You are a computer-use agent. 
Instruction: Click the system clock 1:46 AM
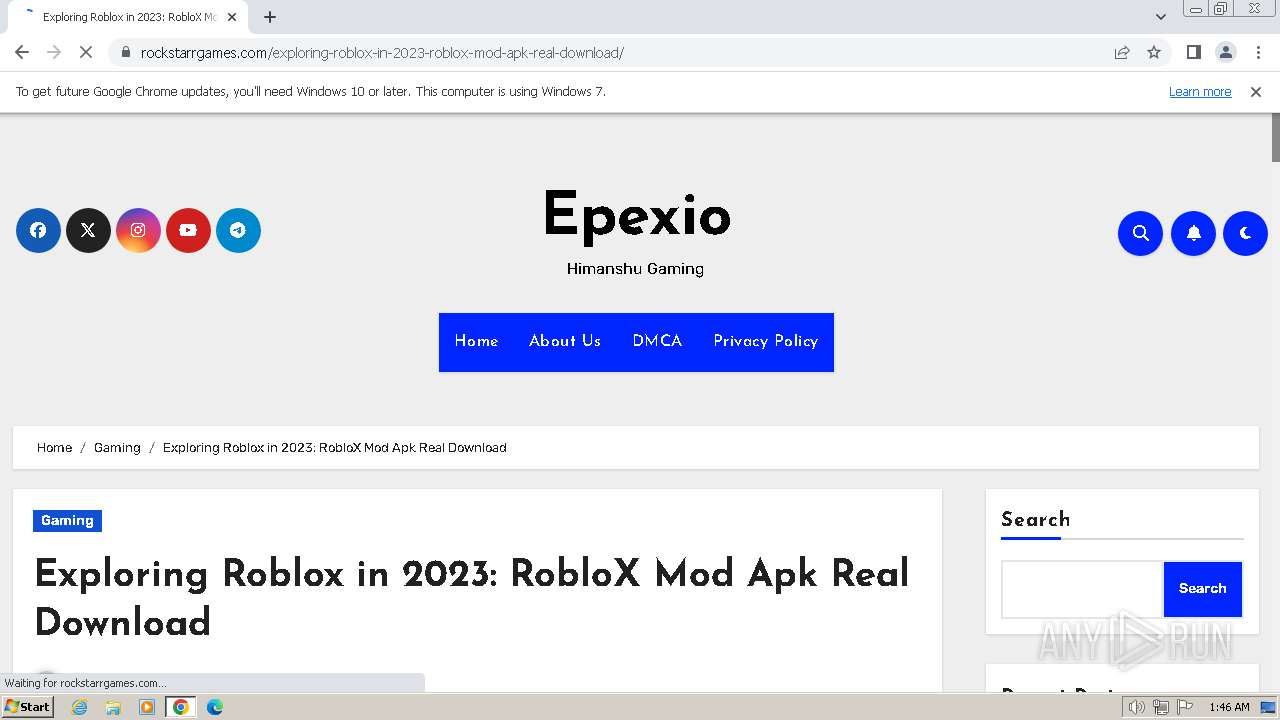1229,707
